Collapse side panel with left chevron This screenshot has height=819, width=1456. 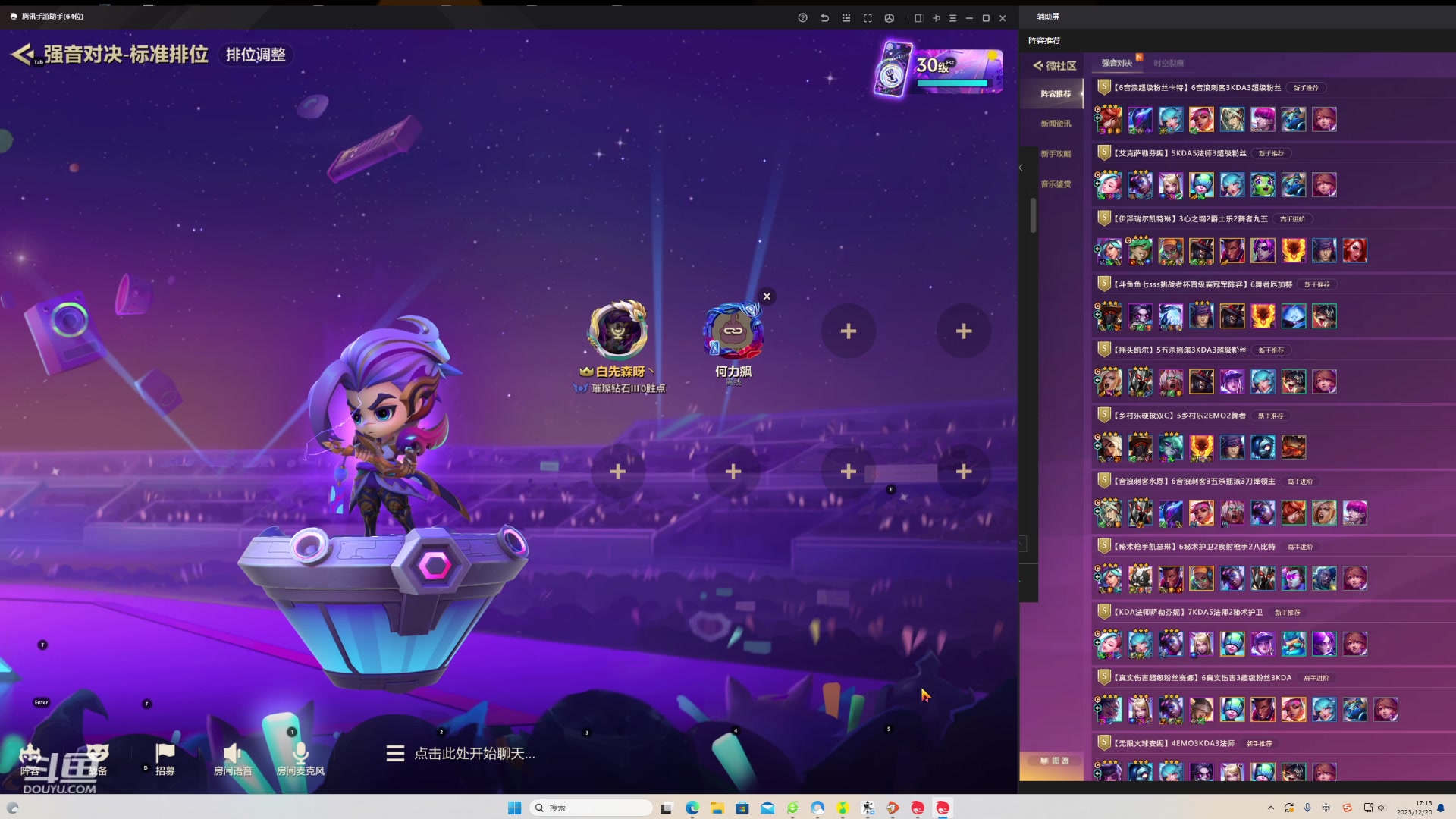pyautogui.click(x=1021, y=168)
